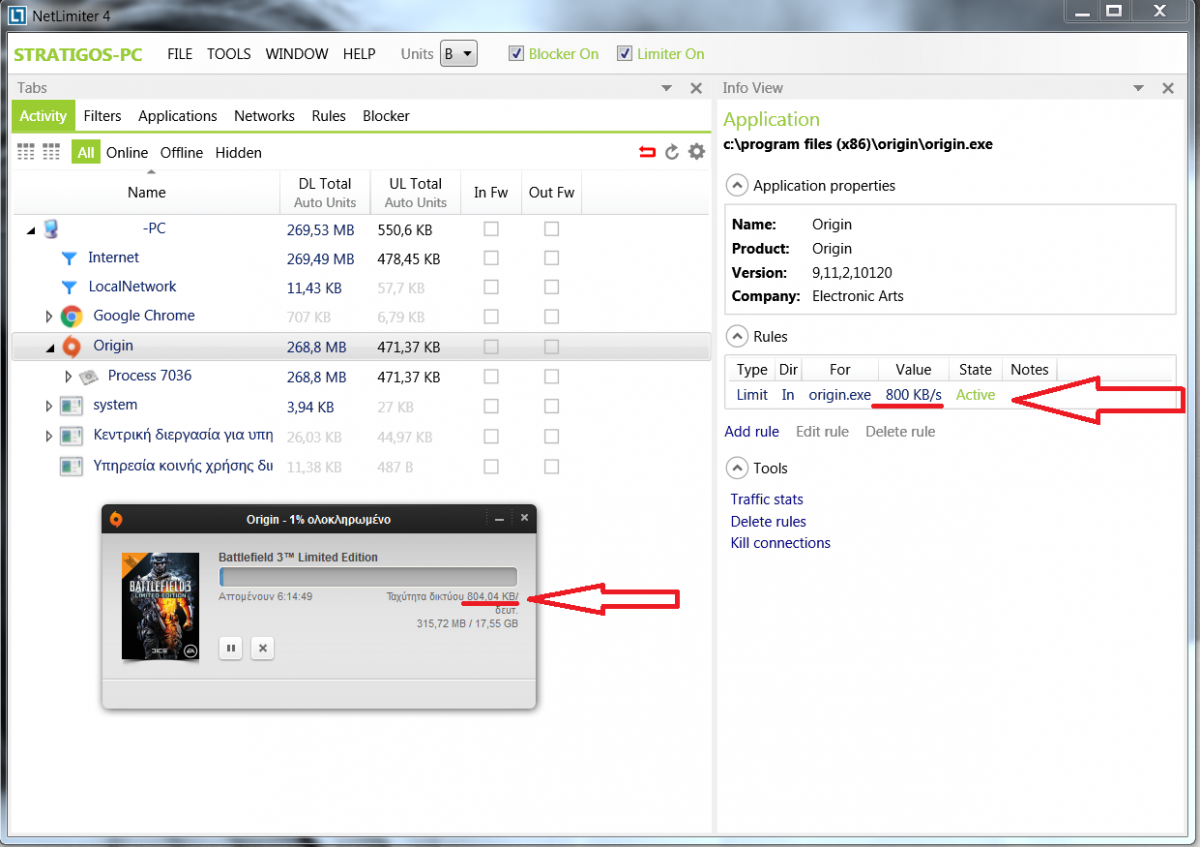The image size is (1200, 847).
Task: Switch to the Filters tab
Action: click(x=103, y=116)
